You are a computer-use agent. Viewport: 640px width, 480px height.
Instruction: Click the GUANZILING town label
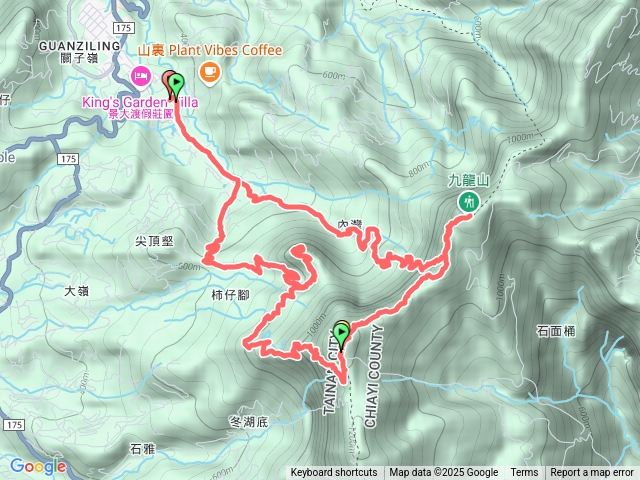[x=80, y=46]
